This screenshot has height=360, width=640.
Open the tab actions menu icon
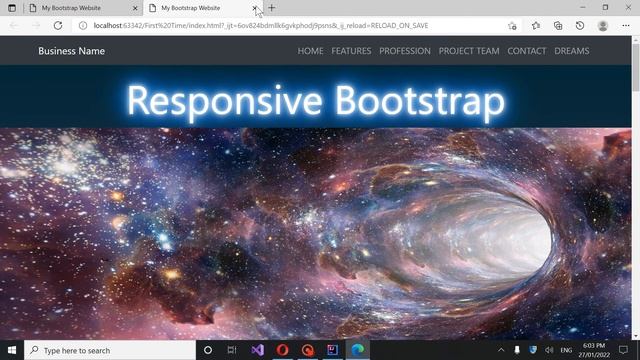coord(12,8)
